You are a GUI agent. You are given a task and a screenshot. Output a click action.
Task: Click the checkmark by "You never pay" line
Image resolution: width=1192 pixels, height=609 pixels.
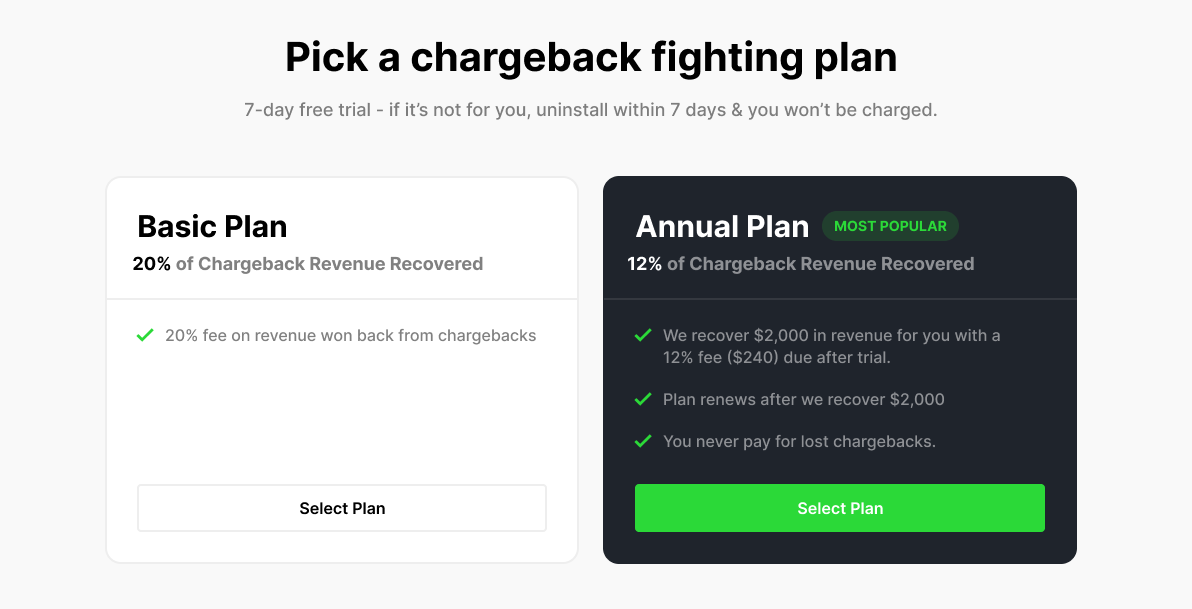coord(643,441)
